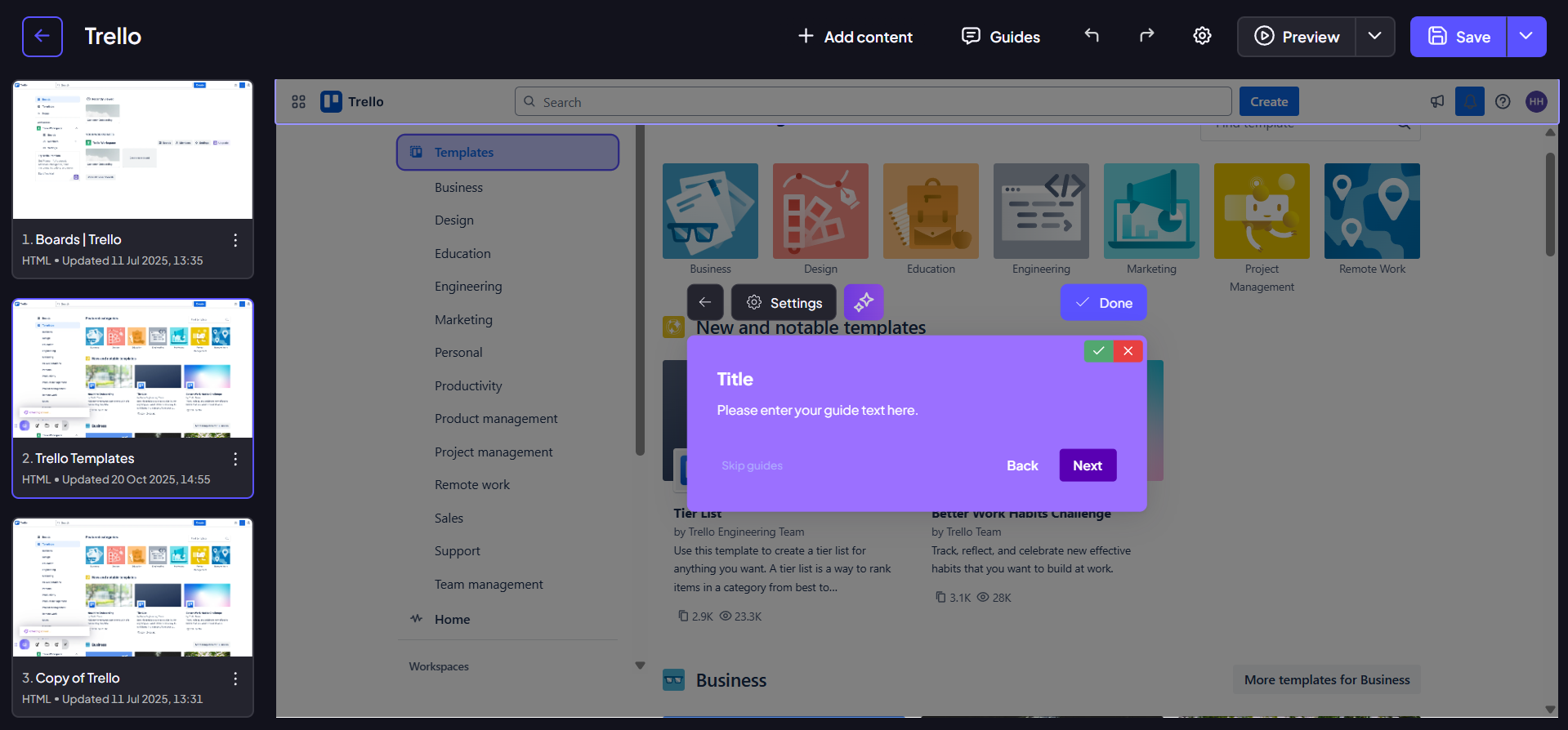Open the Marketing category tile icon
The width and height of the screenshot is (1568, 730).
point(1151,211)
